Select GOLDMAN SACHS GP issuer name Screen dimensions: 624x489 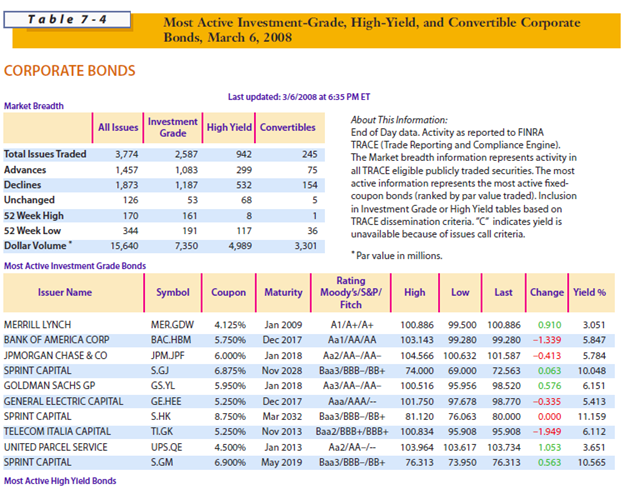[50, 386]
